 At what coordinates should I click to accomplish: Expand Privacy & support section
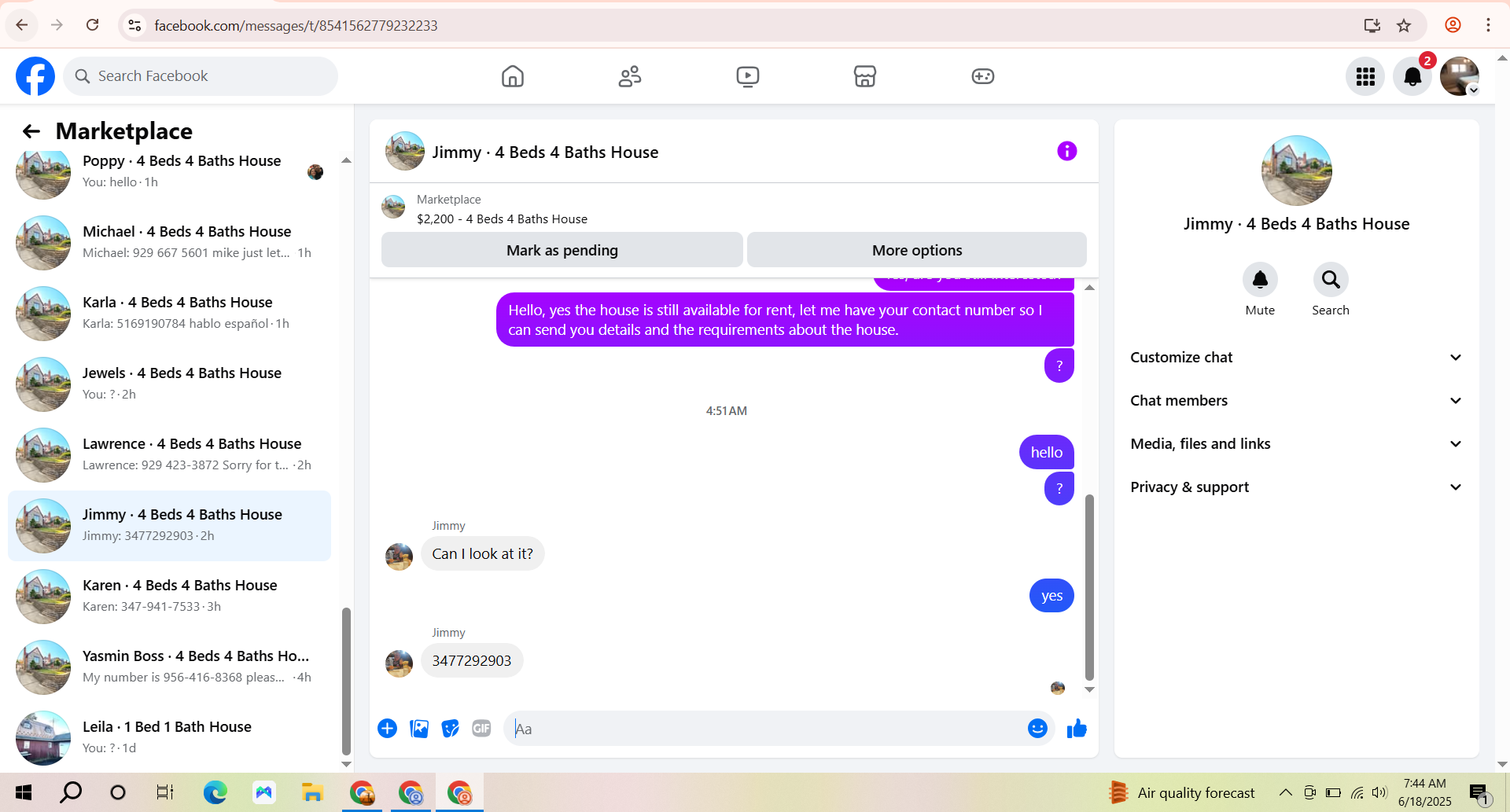1296,487
